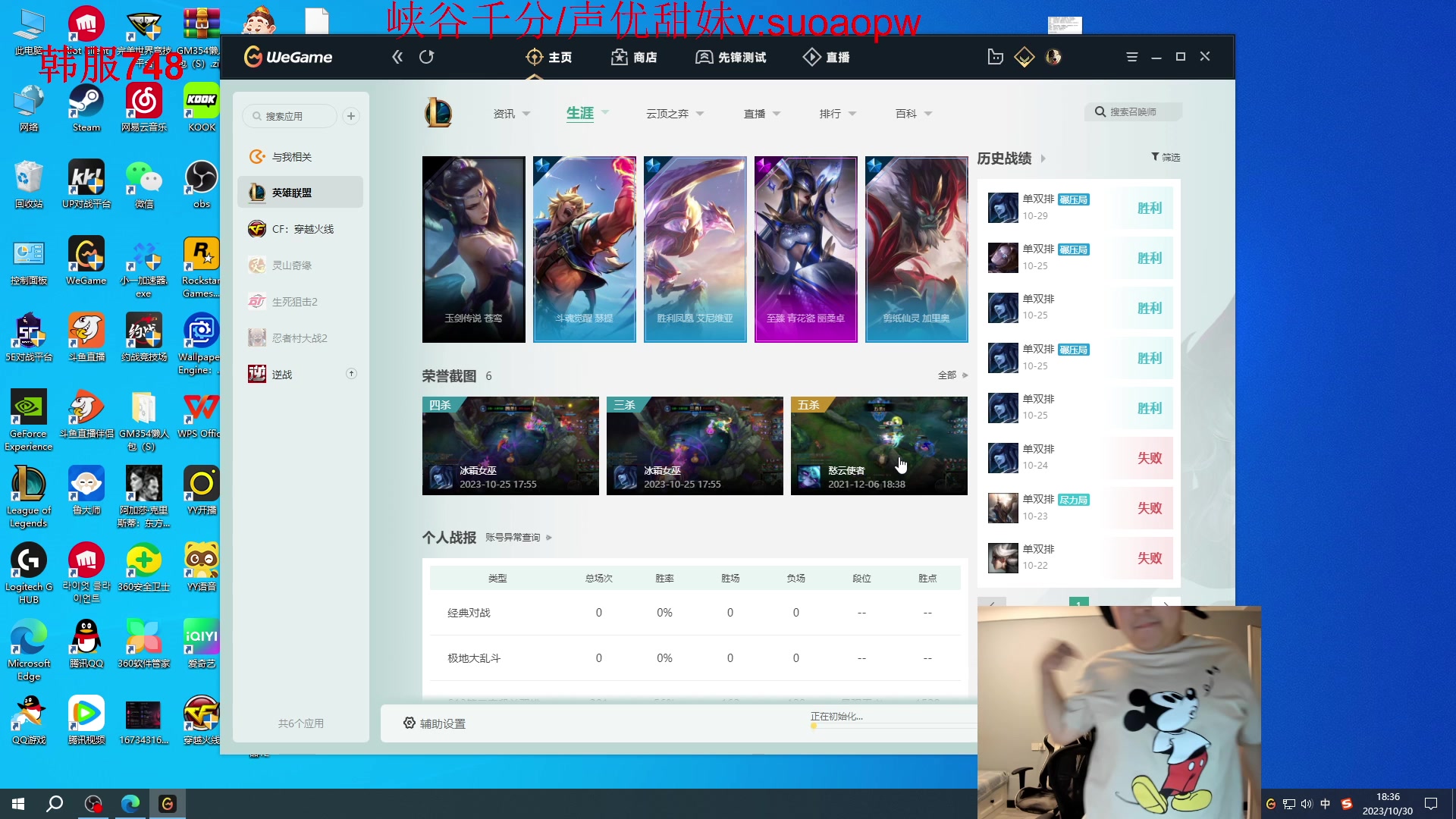Open the Windows Start menu
The image size is (1456, 819).
point(18,804)
